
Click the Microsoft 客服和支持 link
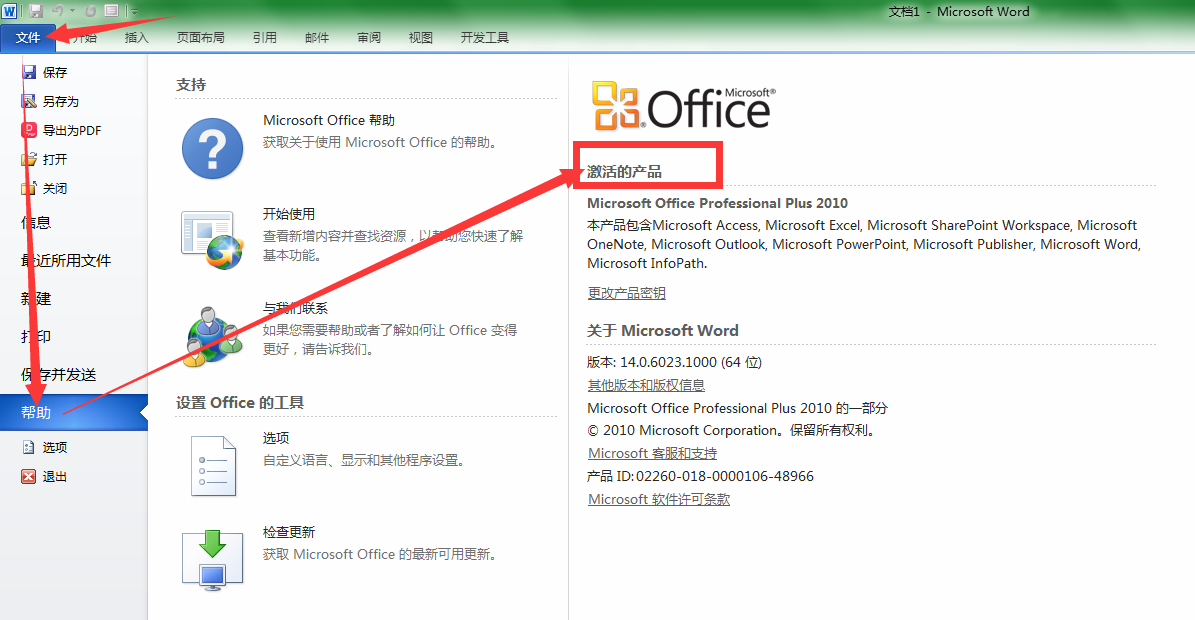(x=652, y=453)
